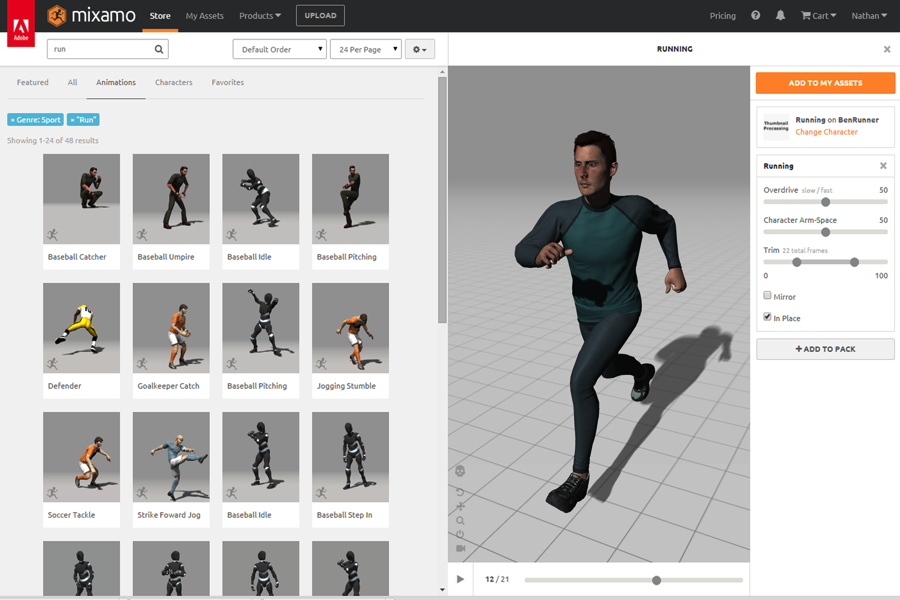This screenshot has height=600, width=900.
Task: Click the pan arrows icon in viewer
Action: coord(460,506)
